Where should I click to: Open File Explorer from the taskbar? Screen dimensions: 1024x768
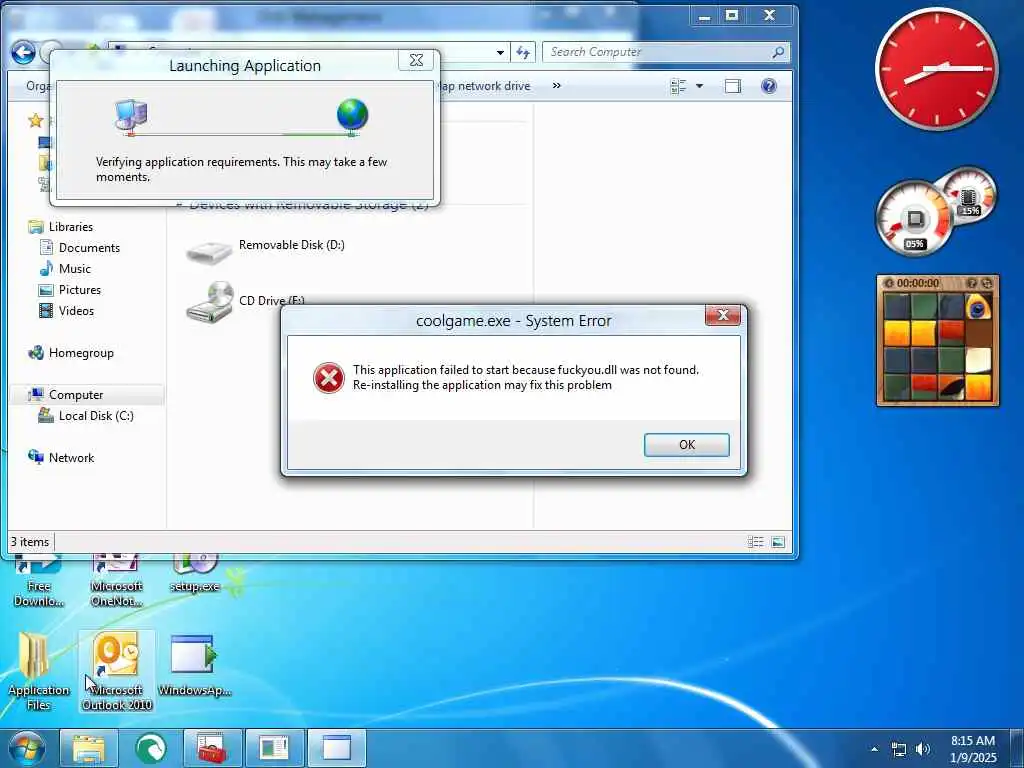tap(88, 748)
